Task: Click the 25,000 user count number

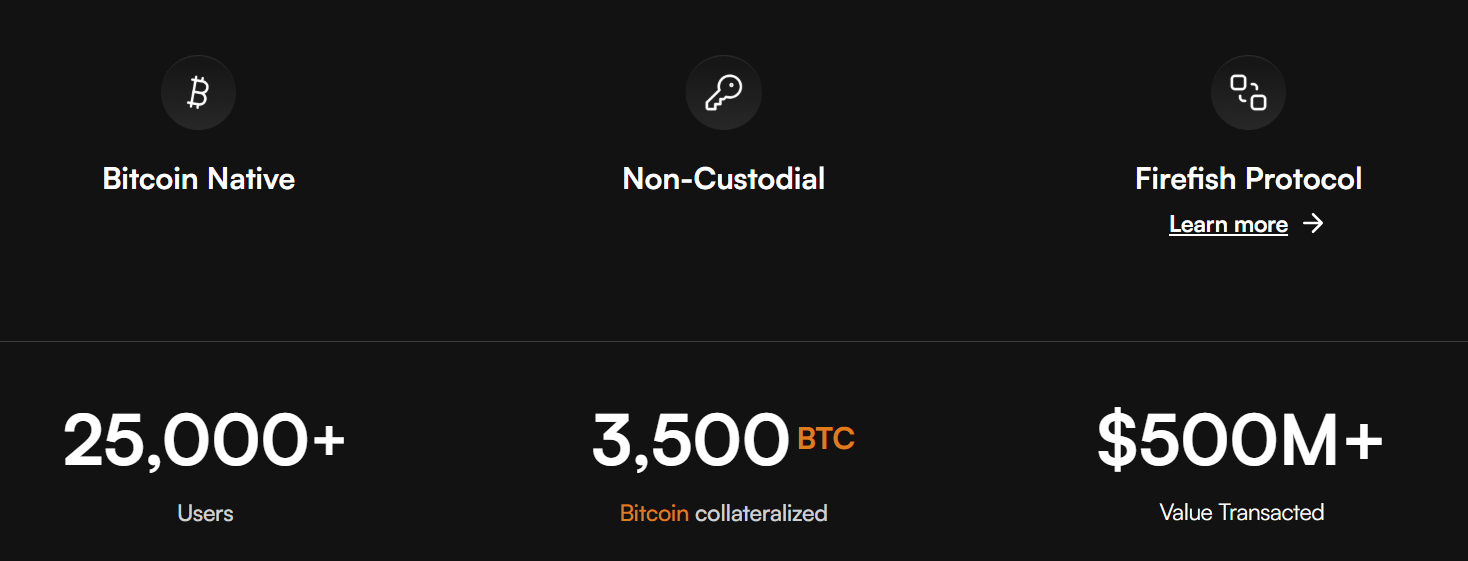Action: click(185, 441)
